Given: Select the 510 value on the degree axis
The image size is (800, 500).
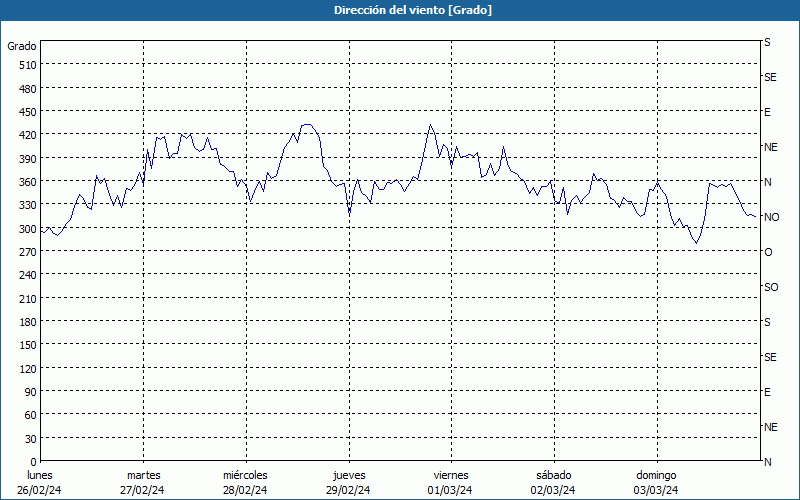Looking at the screenshot, I should click(28, 65).
